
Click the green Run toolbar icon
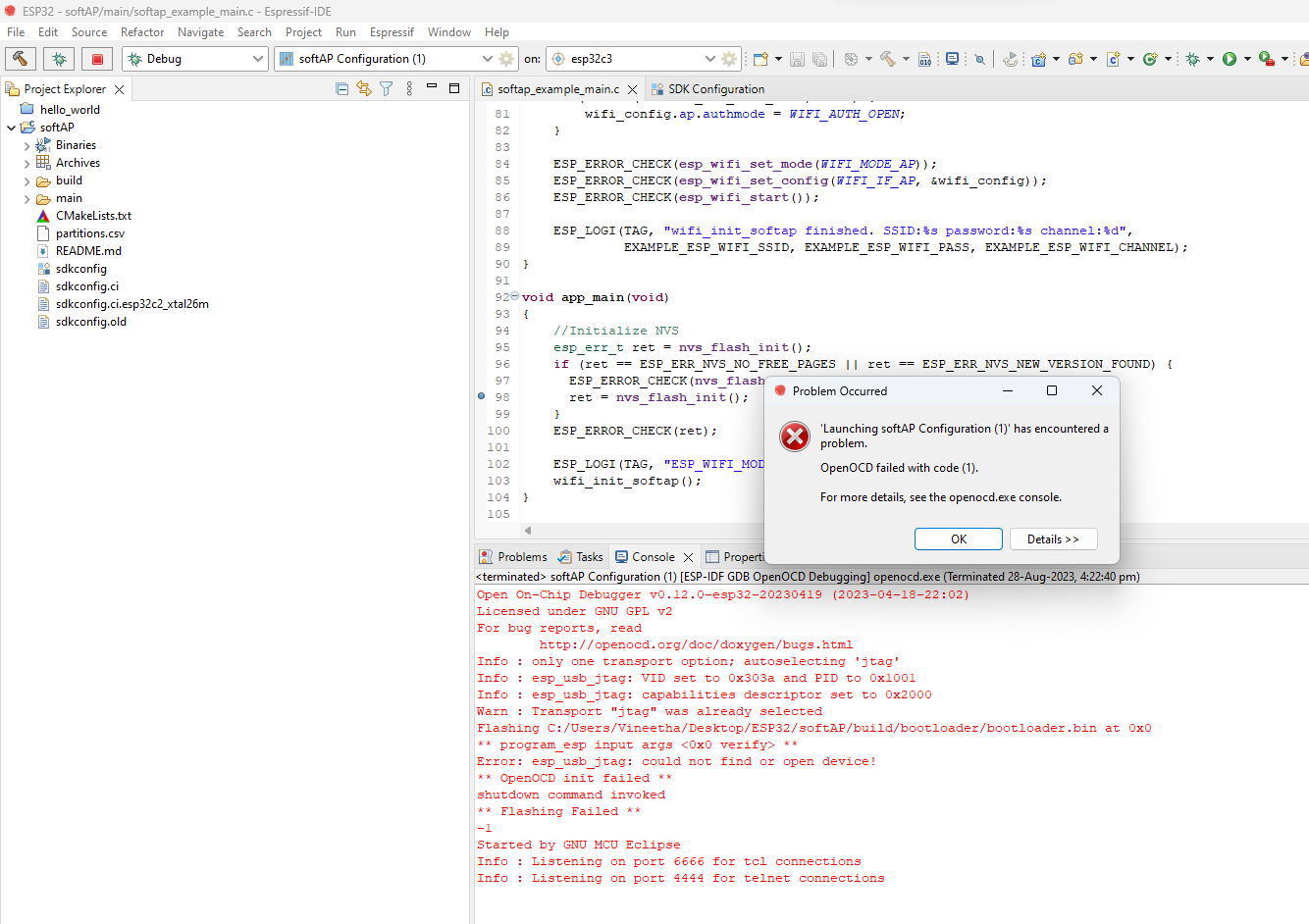click(x=1230, y=59)
